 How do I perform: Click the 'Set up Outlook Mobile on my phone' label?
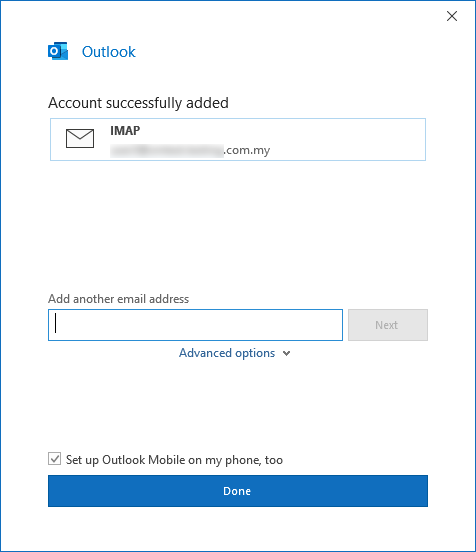click(x=174, y=460)
